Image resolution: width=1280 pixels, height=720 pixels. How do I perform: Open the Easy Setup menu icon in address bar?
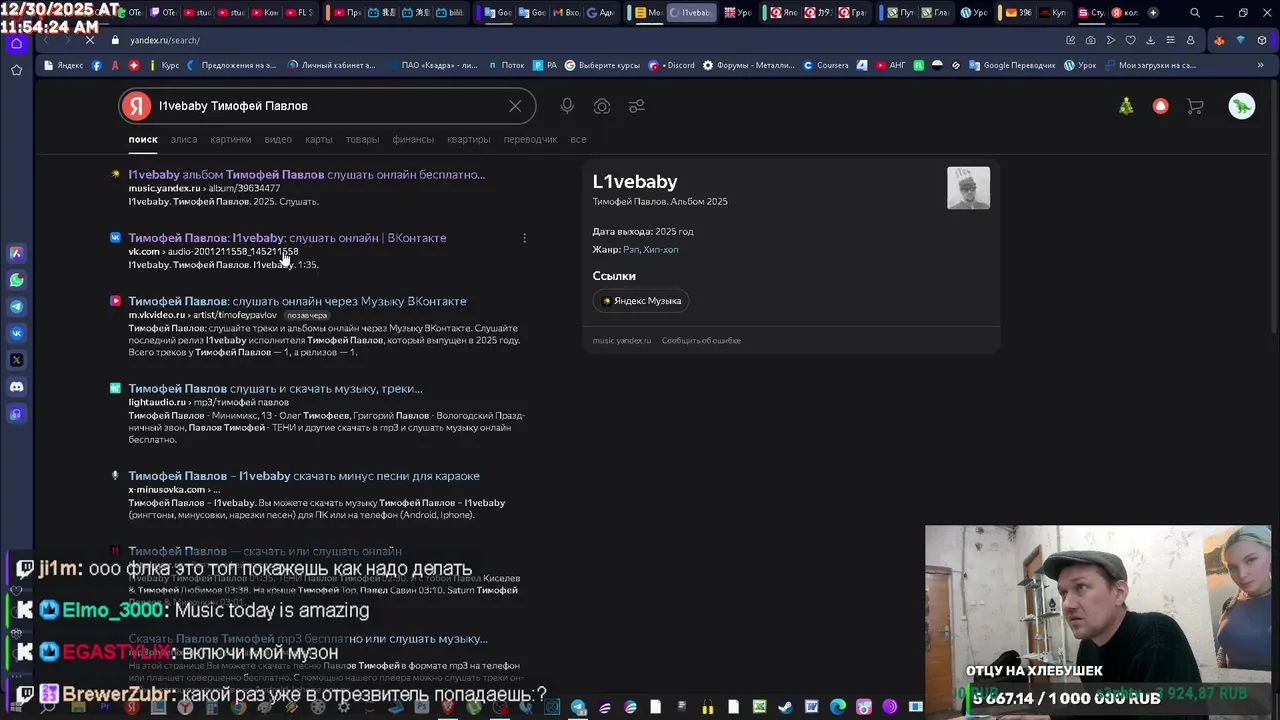click(x=1170, y=40)
